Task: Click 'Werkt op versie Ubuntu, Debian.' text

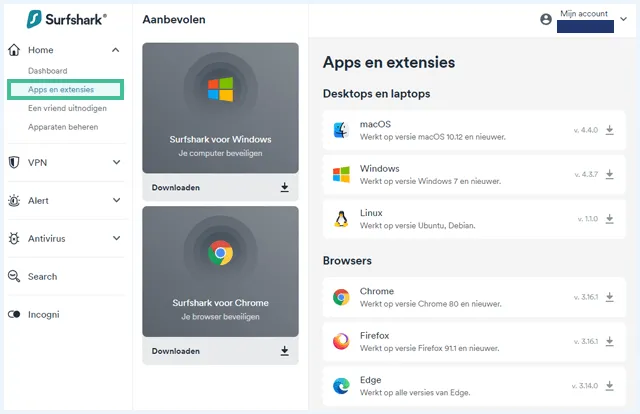Action: point(418,225)
